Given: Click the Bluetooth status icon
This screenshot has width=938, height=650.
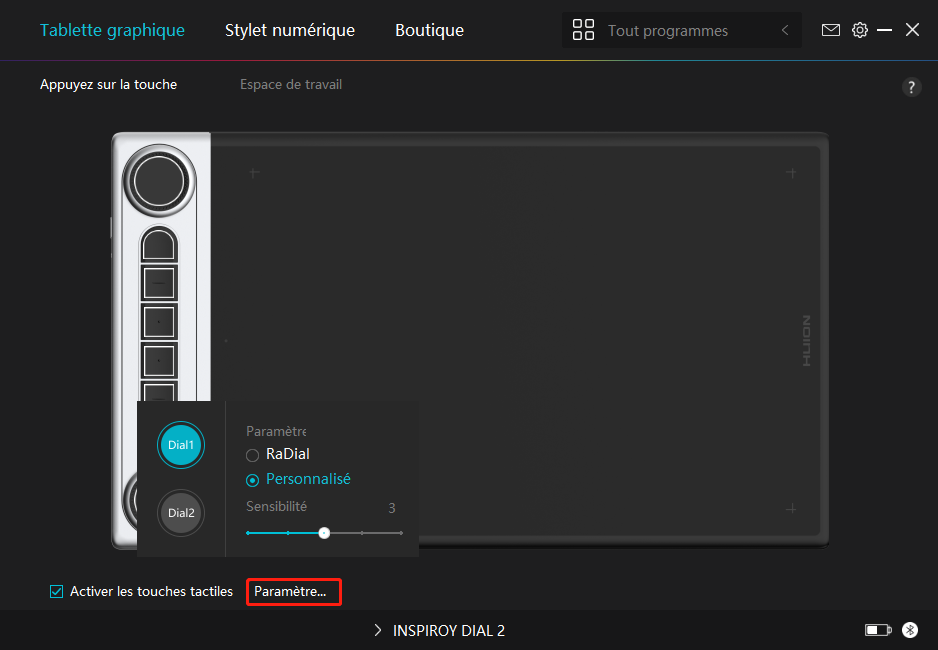Looking at the screenshot, I should click(910, 630).
